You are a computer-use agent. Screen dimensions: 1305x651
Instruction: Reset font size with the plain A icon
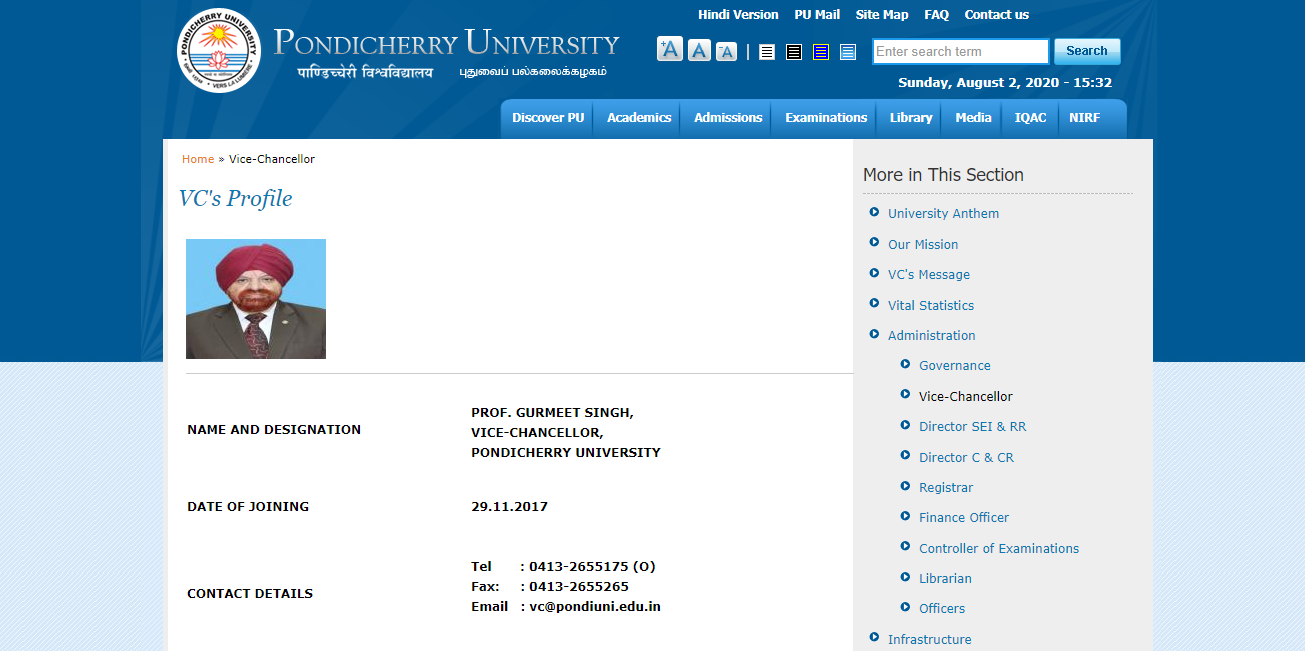point(700,50)
